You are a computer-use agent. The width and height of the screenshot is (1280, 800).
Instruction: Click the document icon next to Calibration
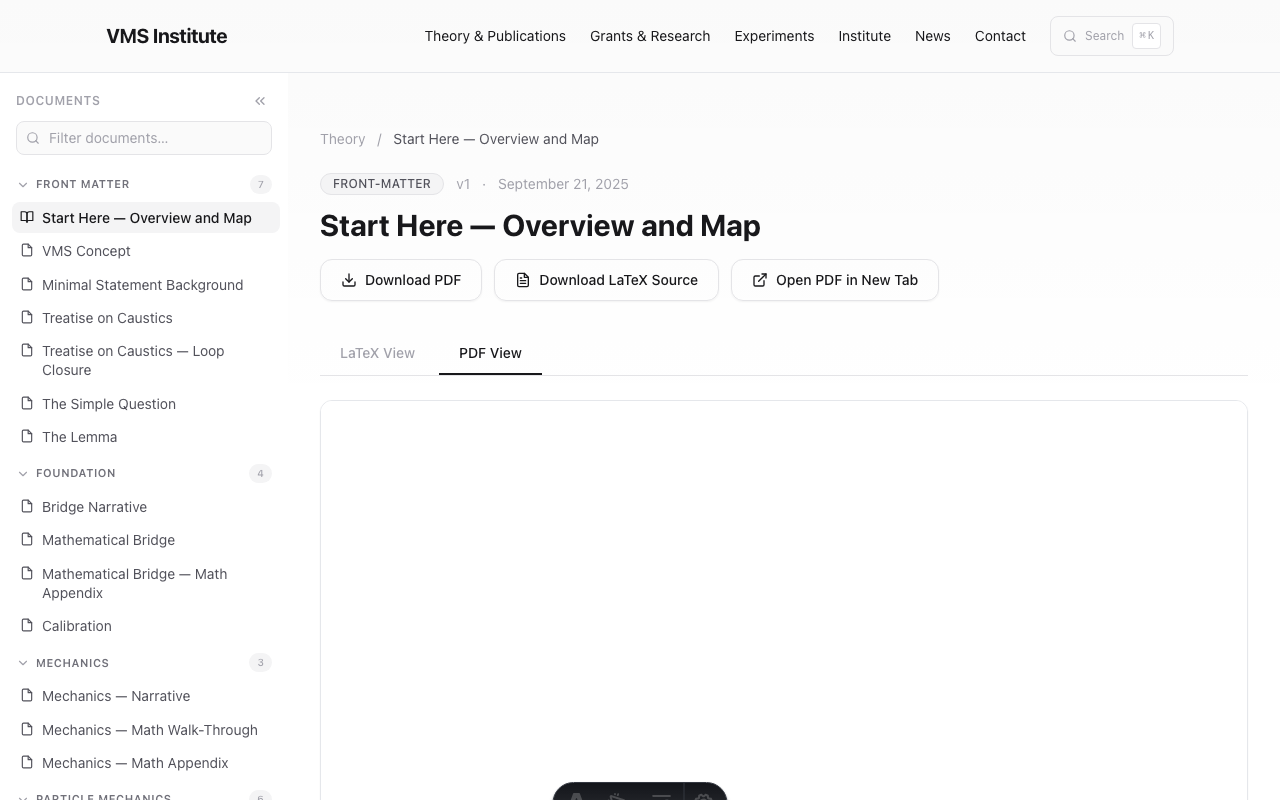pos(27,625)
